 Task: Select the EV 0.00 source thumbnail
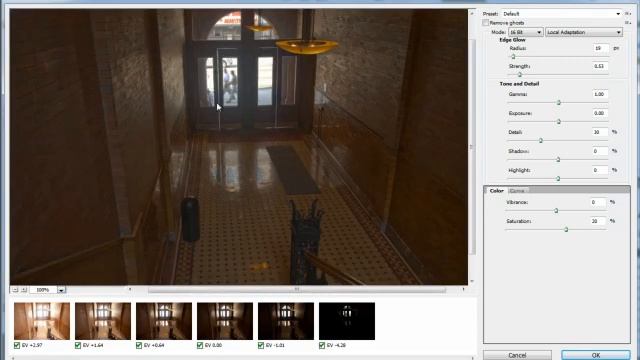225,321
